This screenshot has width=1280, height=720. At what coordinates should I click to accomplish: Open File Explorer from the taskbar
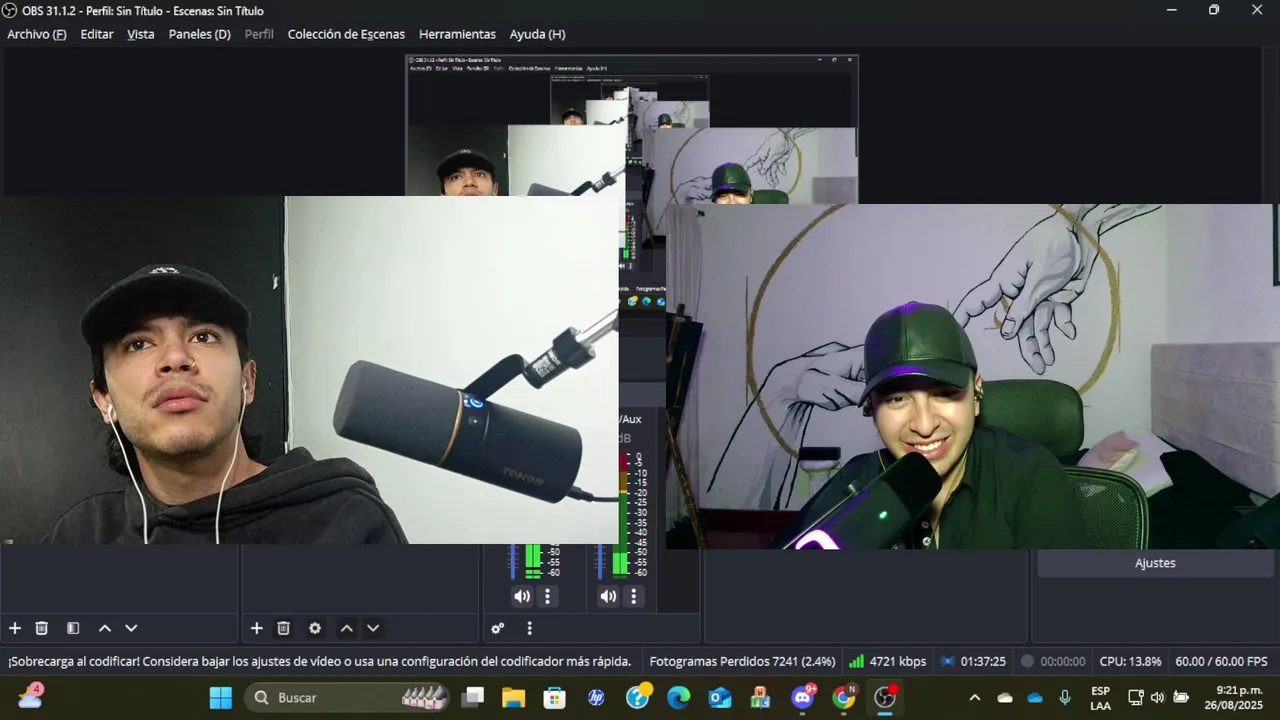[x=513, y=697]
